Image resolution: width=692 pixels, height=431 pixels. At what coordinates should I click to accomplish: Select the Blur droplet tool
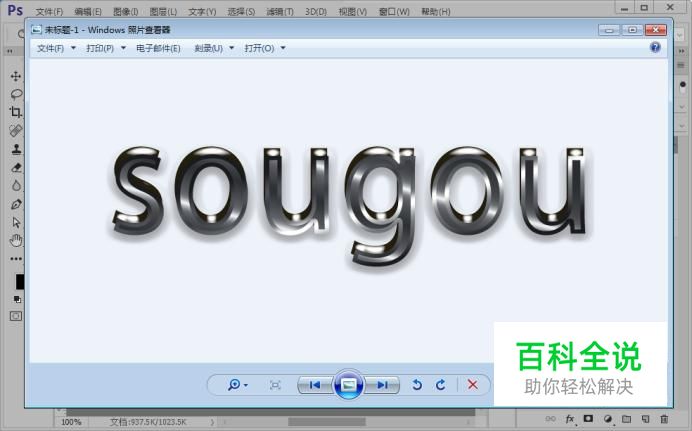pyautogui.click(x=16, y=186)
